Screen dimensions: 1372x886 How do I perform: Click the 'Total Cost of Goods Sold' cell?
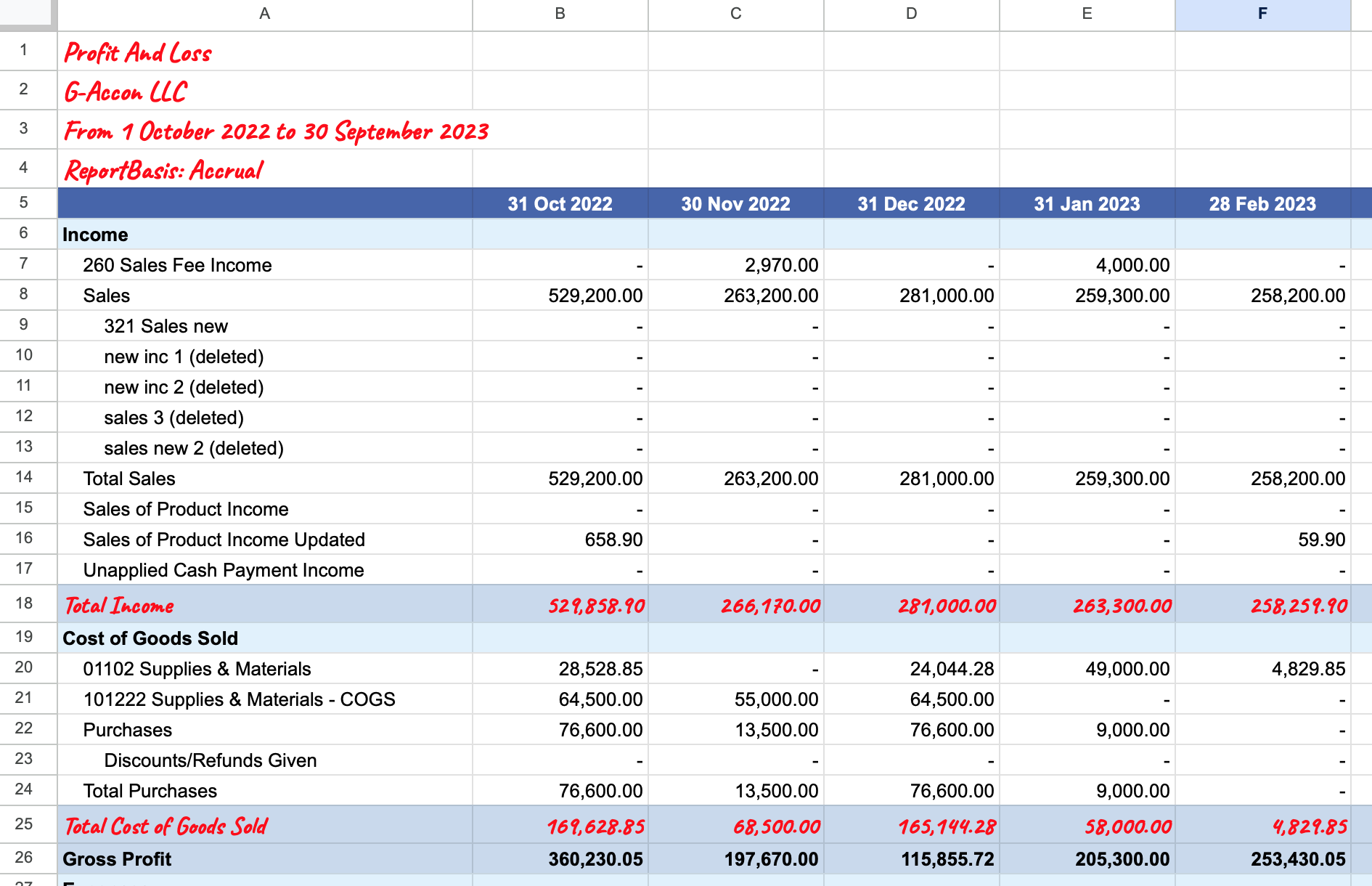pos(265,825)
